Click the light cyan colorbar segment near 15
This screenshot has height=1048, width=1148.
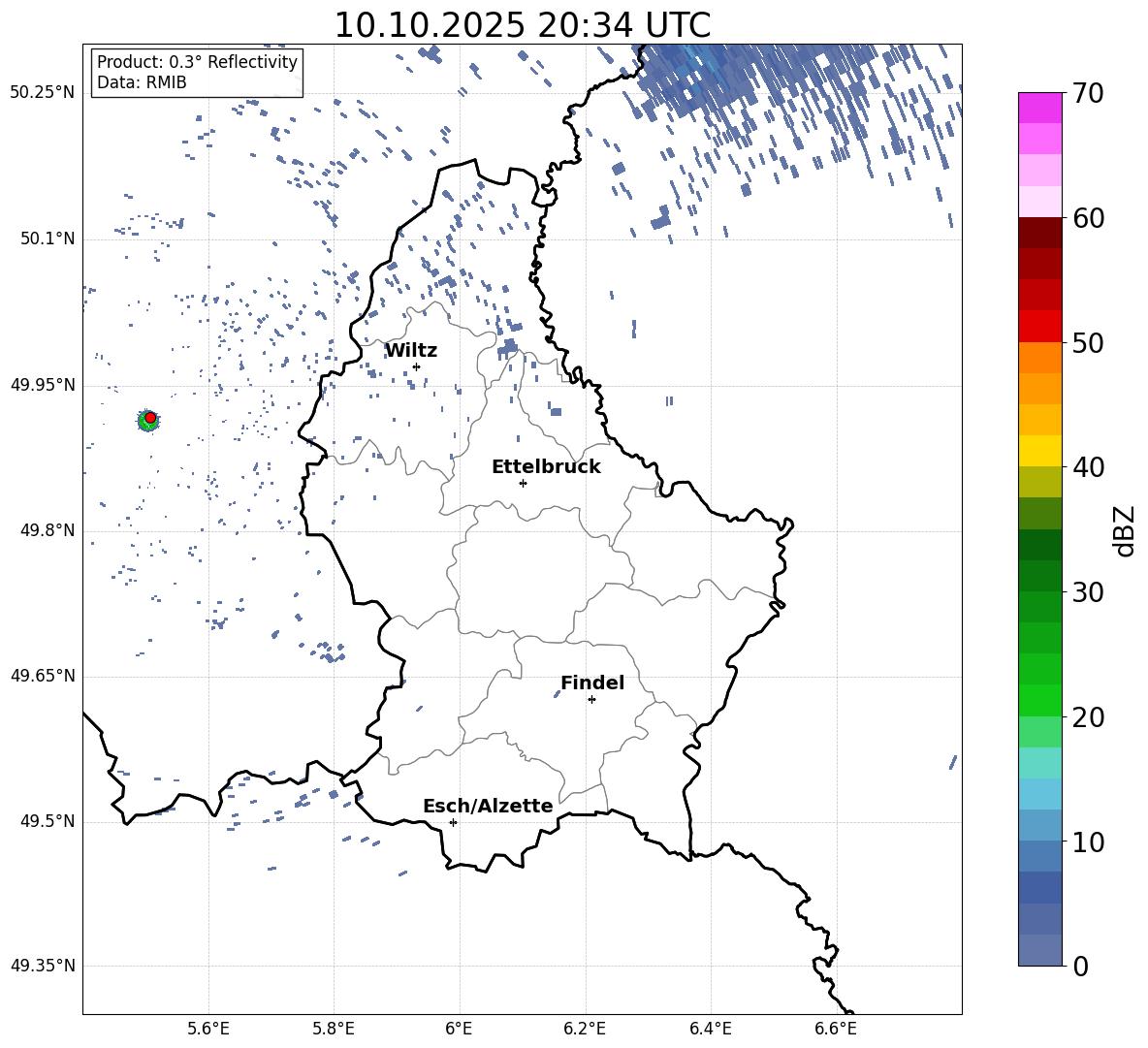tap(1039, 763)
